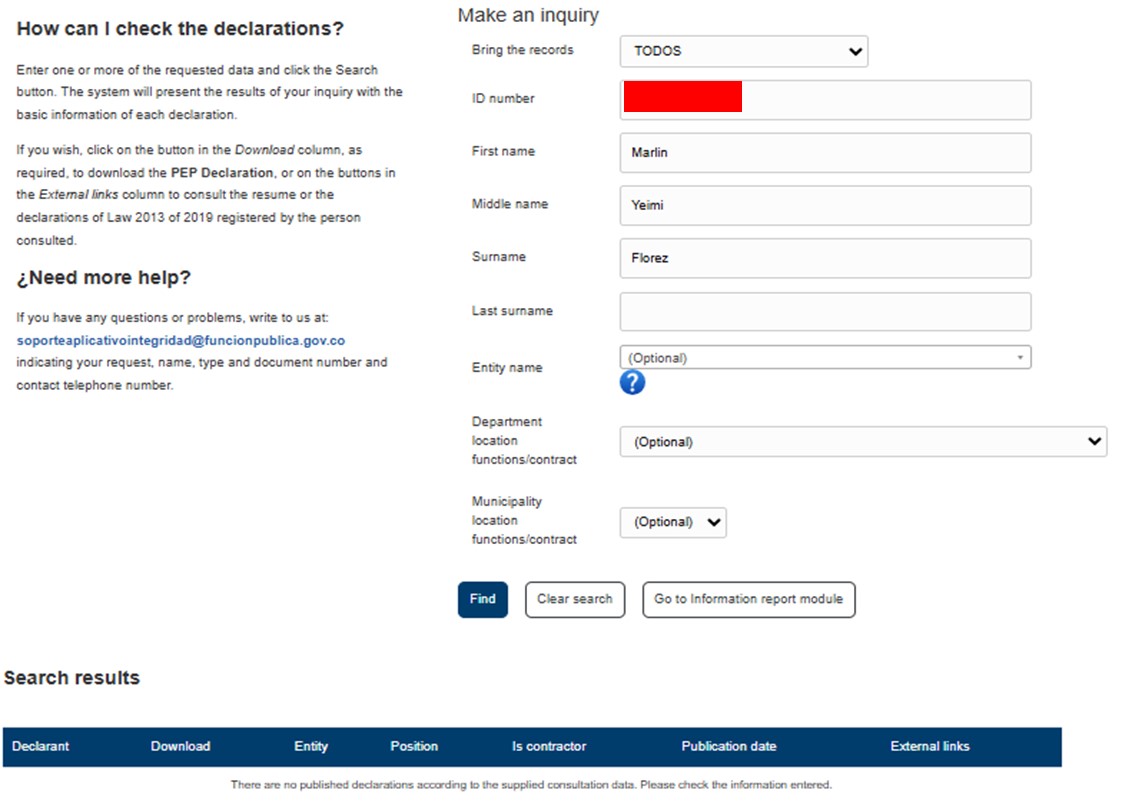The height and width of the screenshot is (802, 1122).
Task: Click the Clear search button
Action: tap(574, 600)
